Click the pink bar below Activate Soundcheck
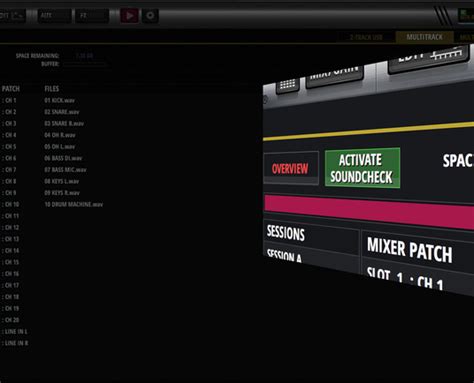The image size is (474, 383). [x=369, y=211]
